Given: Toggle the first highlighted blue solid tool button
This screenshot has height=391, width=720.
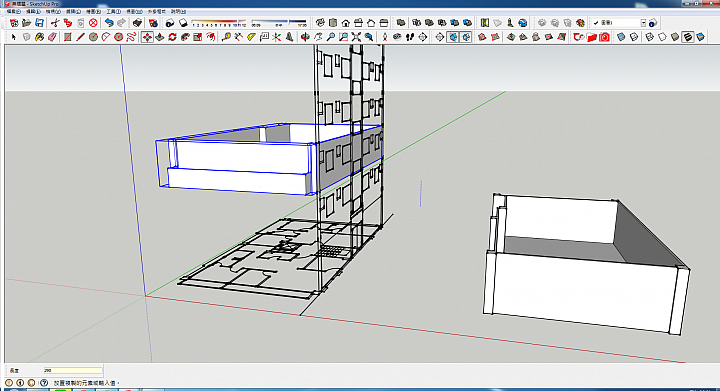Looking at the screenshot, I should pyautogui.click(x=453, y=37).
